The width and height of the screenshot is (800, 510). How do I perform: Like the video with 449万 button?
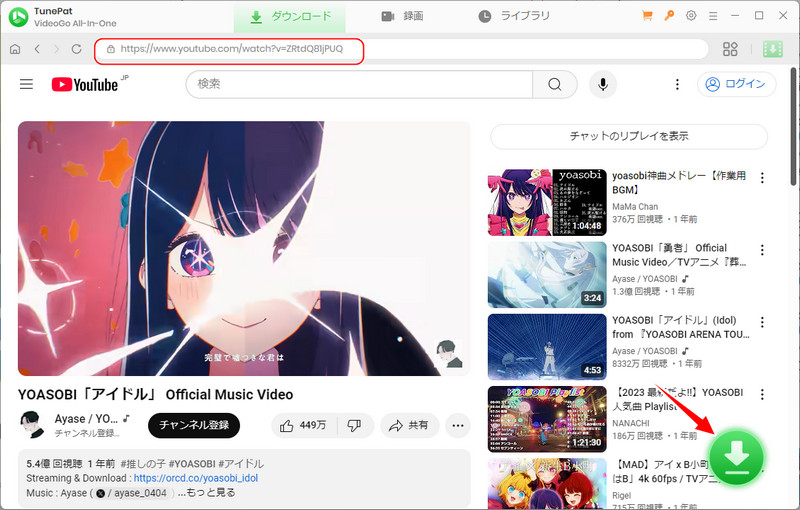(304, 425)
